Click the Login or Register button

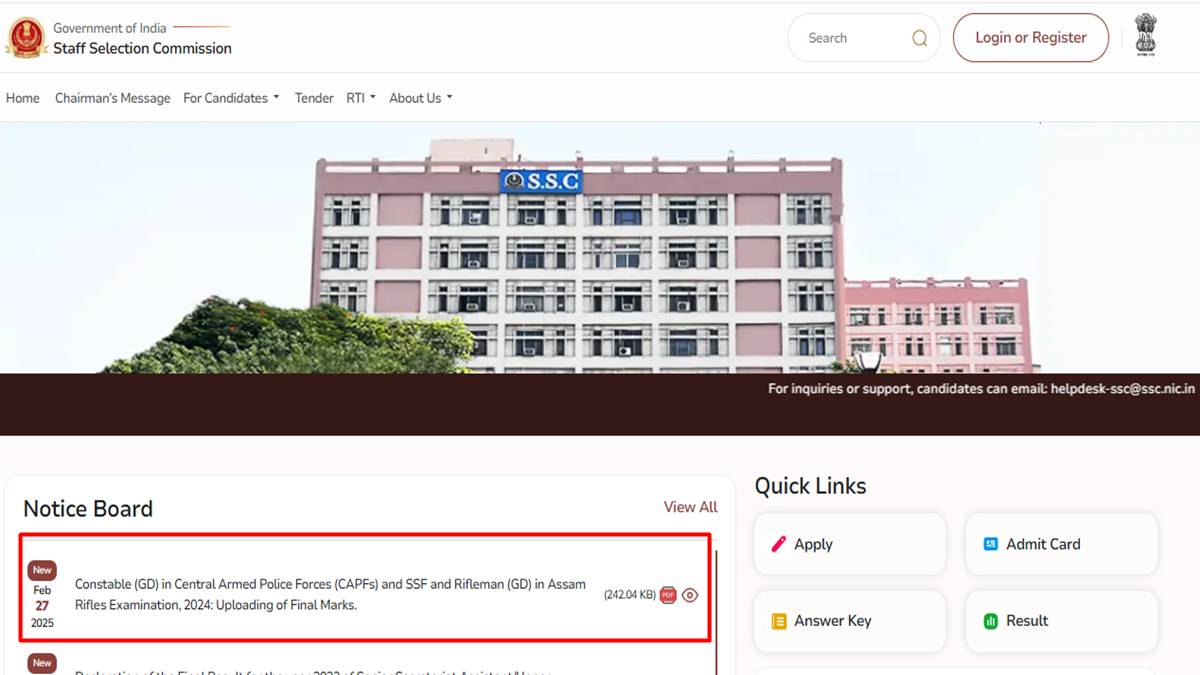[1030, 37]
